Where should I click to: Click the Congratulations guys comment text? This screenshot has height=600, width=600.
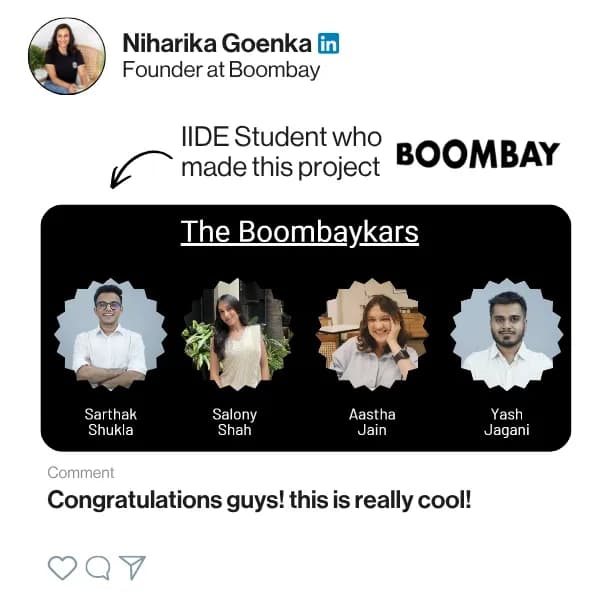(x=259, y=500)
